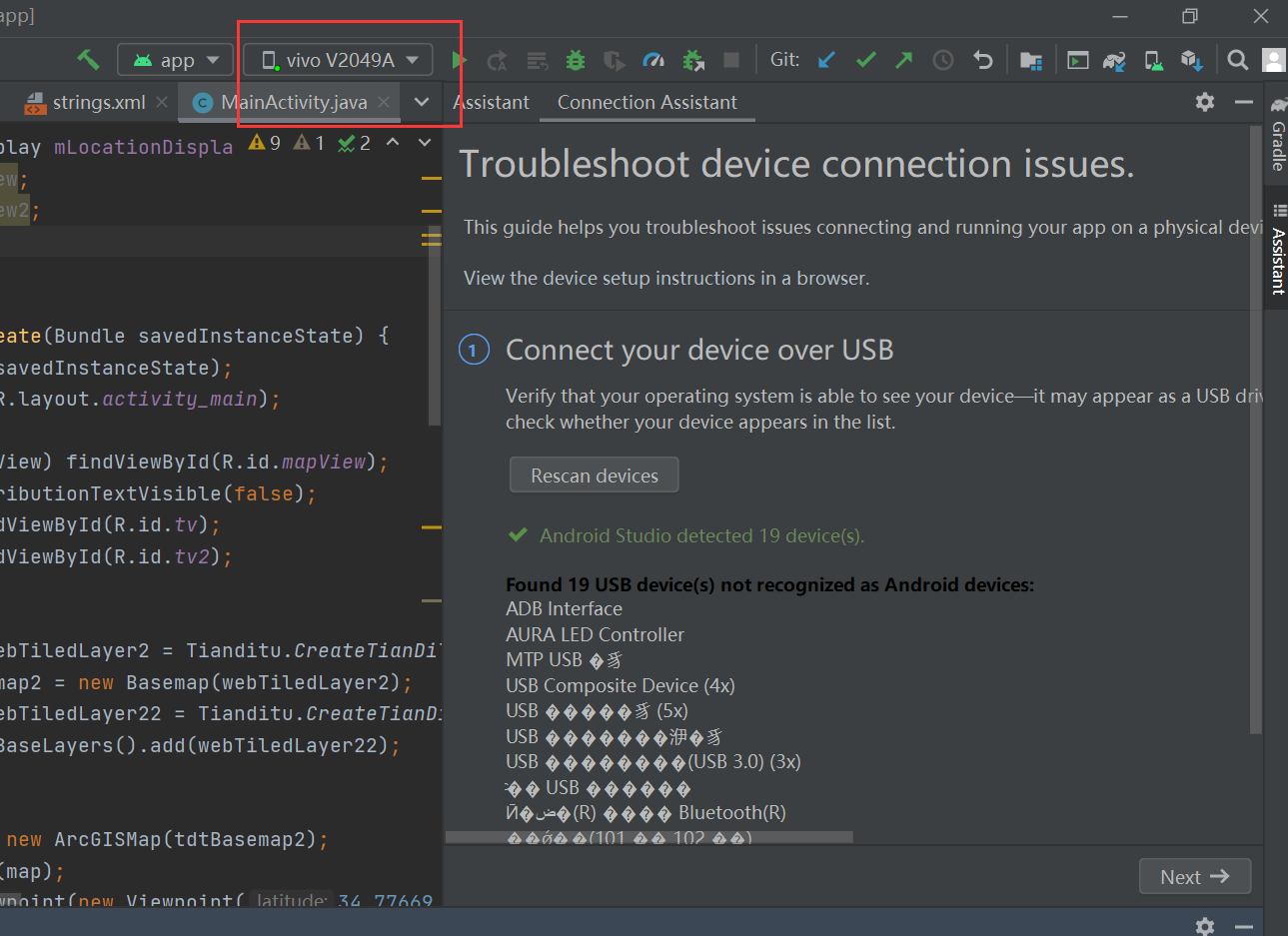Image resolution: width=1288 pixels, height=936 pixels.
Task: Click the assistant panel horizontal scrollbar
Action: click(649, 837)
